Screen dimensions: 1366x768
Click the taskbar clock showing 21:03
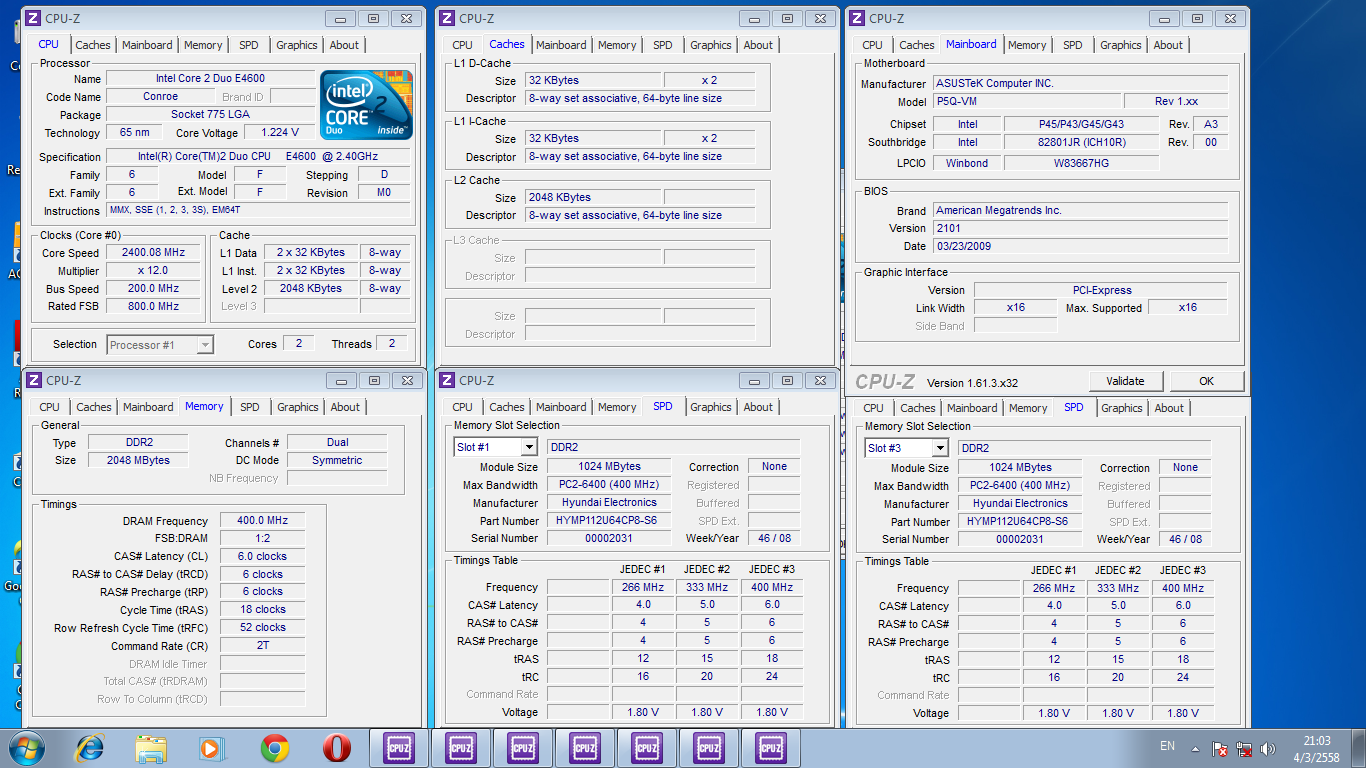tap(1316, 748)
